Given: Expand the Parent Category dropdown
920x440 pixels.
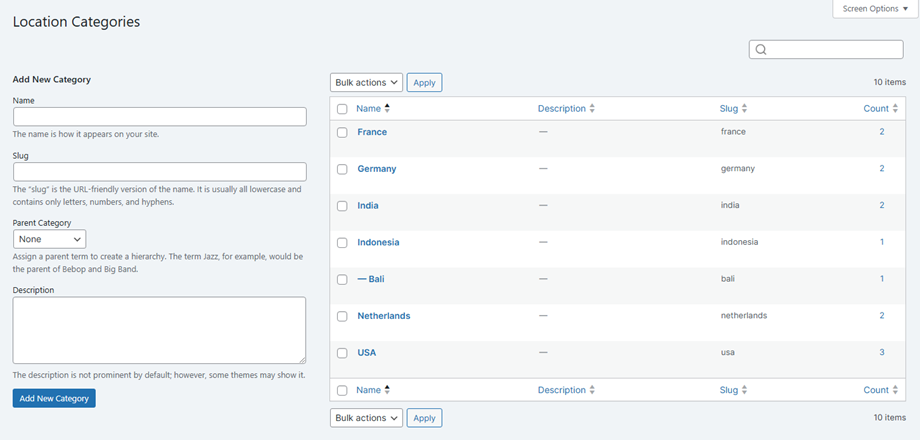Looking at the screenshot, I should point(49,239).
